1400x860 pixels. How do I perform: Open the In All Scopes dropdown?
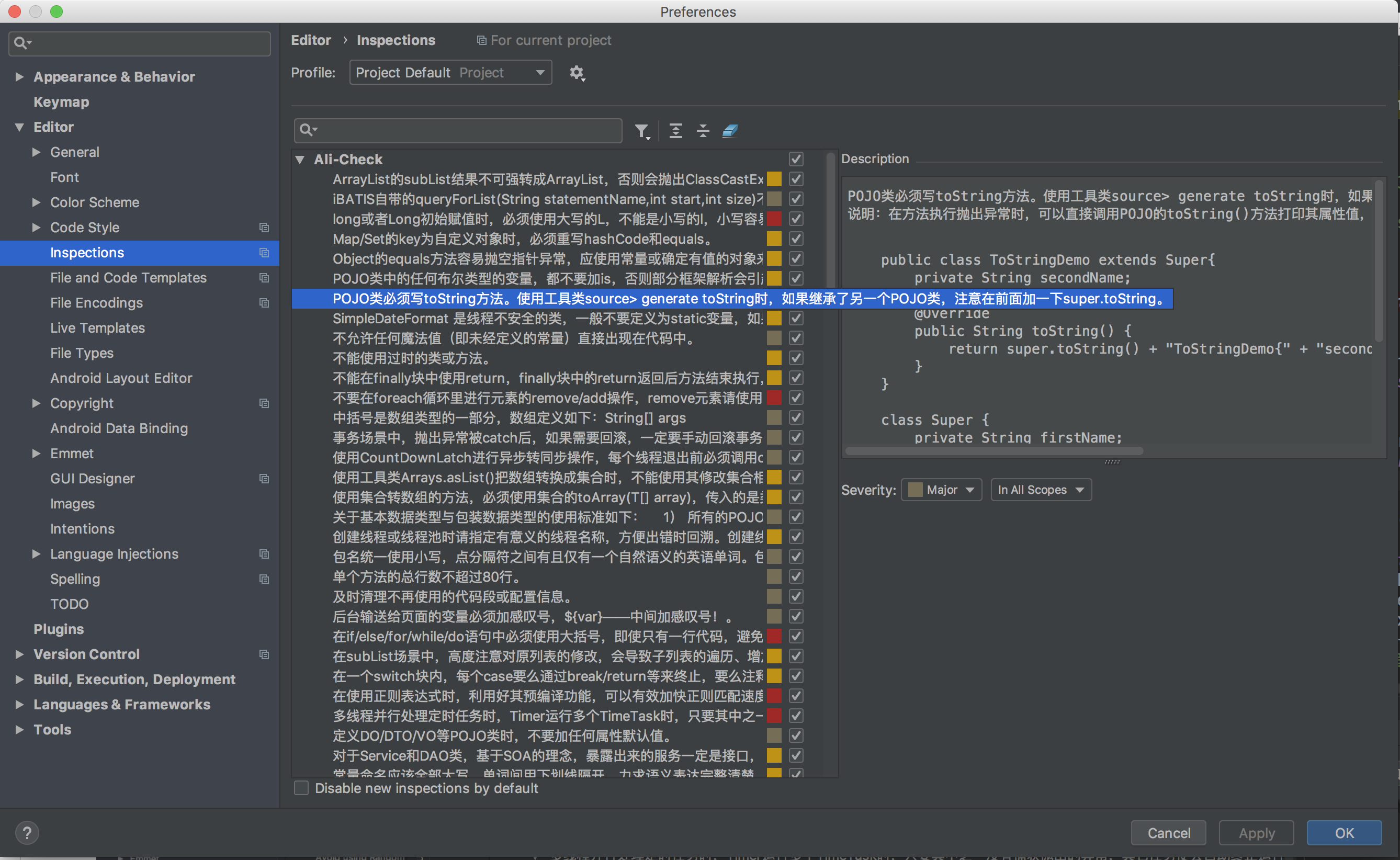click(1041, 490)
